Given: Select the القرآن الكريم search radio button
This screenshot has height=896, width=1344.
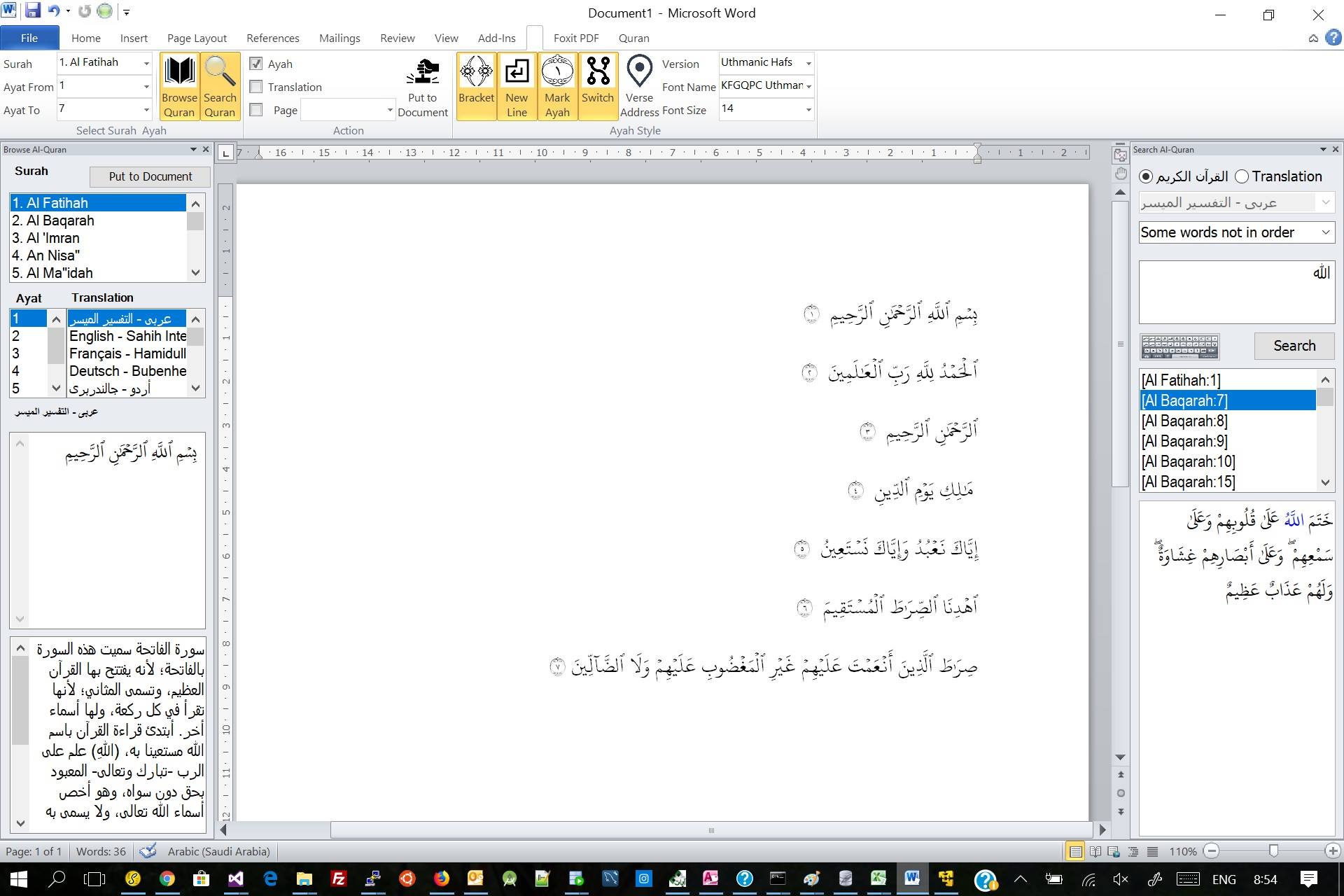Looking at the screenshot, I should click(x=1147, y=176).
